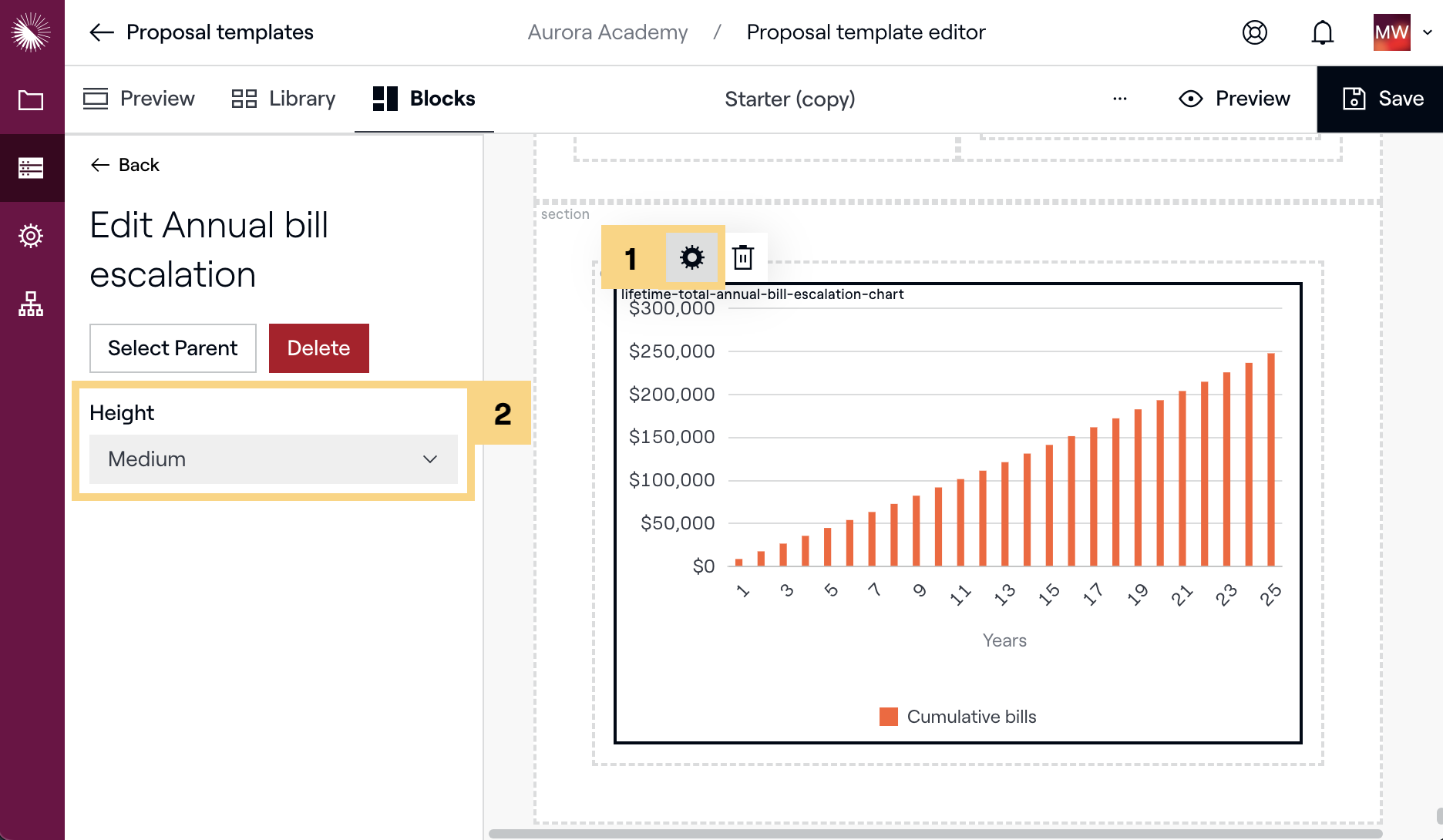The height and width of the screenshot is (840, 1443).
Task: Save the template with Save button
Action: pyautogui.click(x=1383, y=99)
